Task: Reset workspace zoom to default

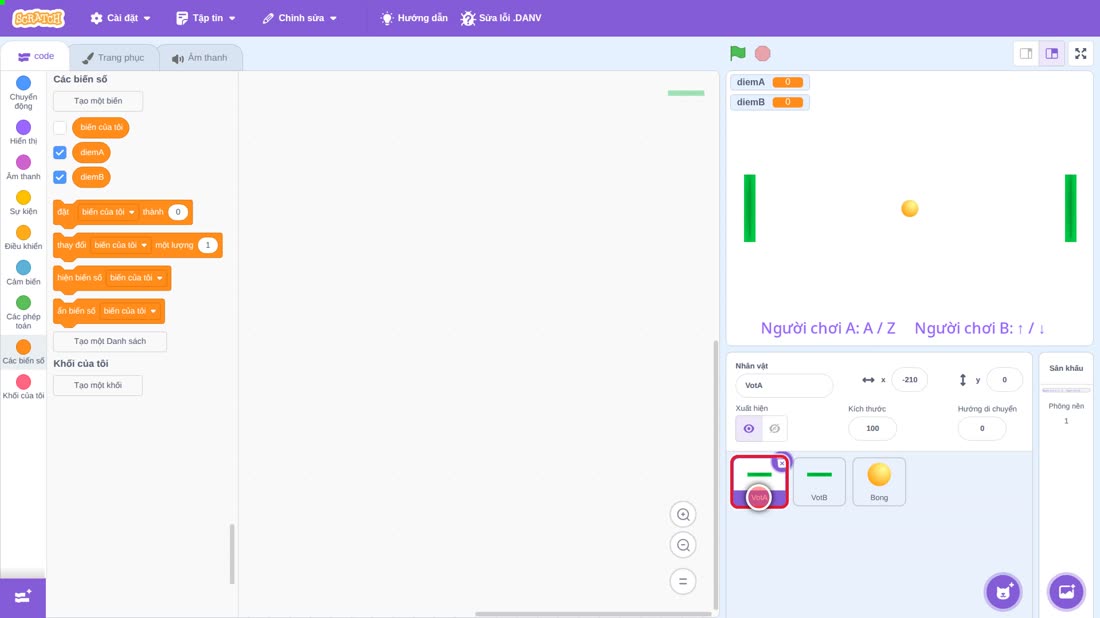Action: click(683, 582)
